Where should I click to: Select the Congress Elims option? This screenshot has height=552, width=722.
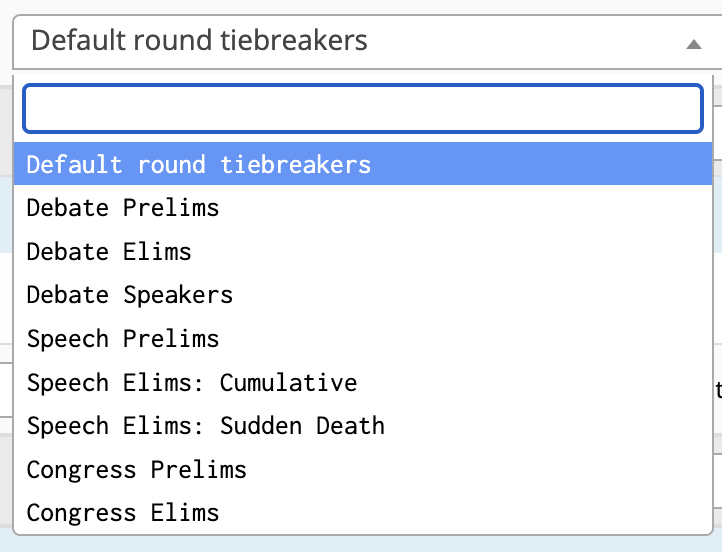pos(123,513)
